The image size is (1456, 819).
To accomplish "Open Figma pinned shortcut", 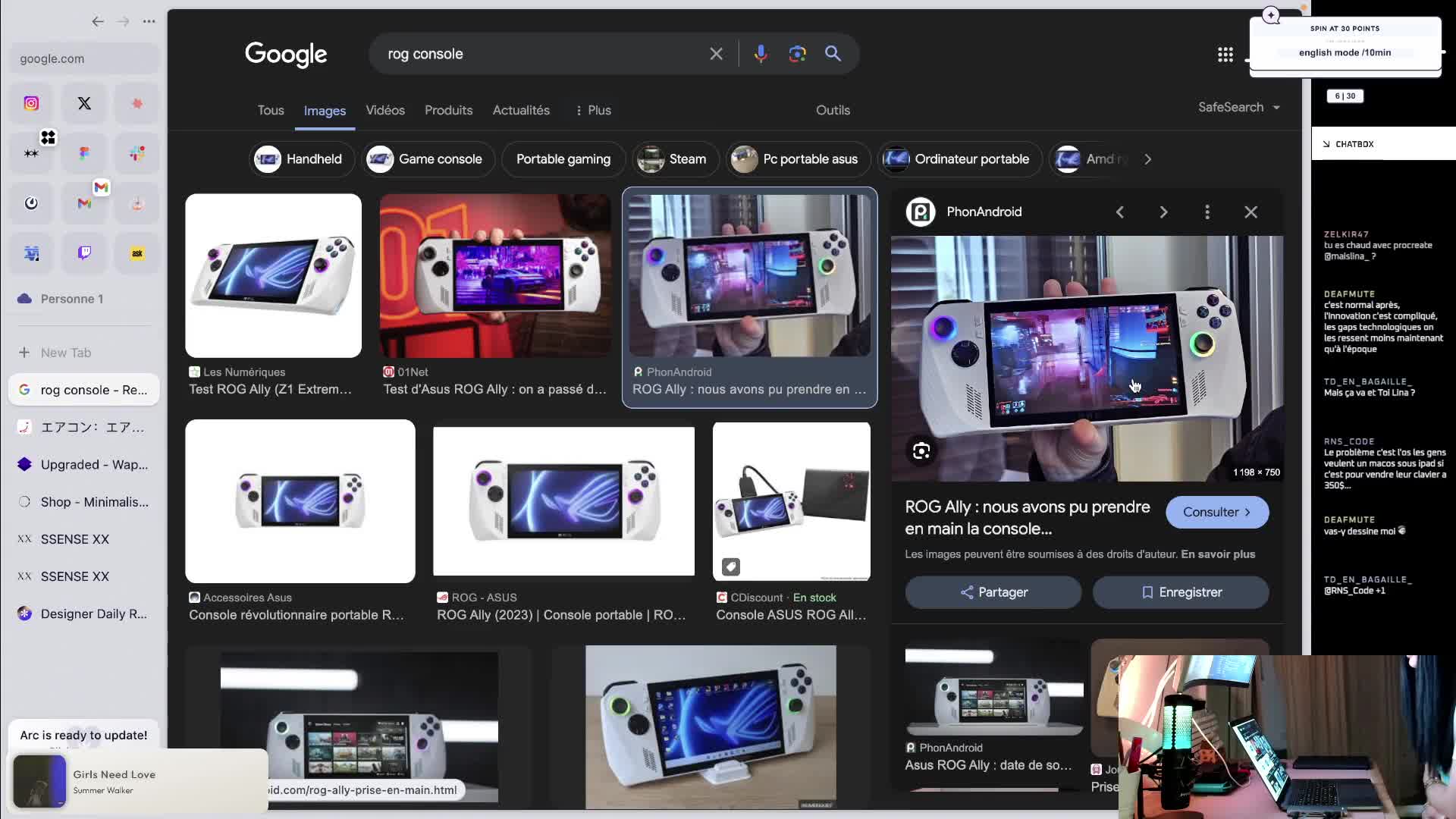I will tap(84, 153).
